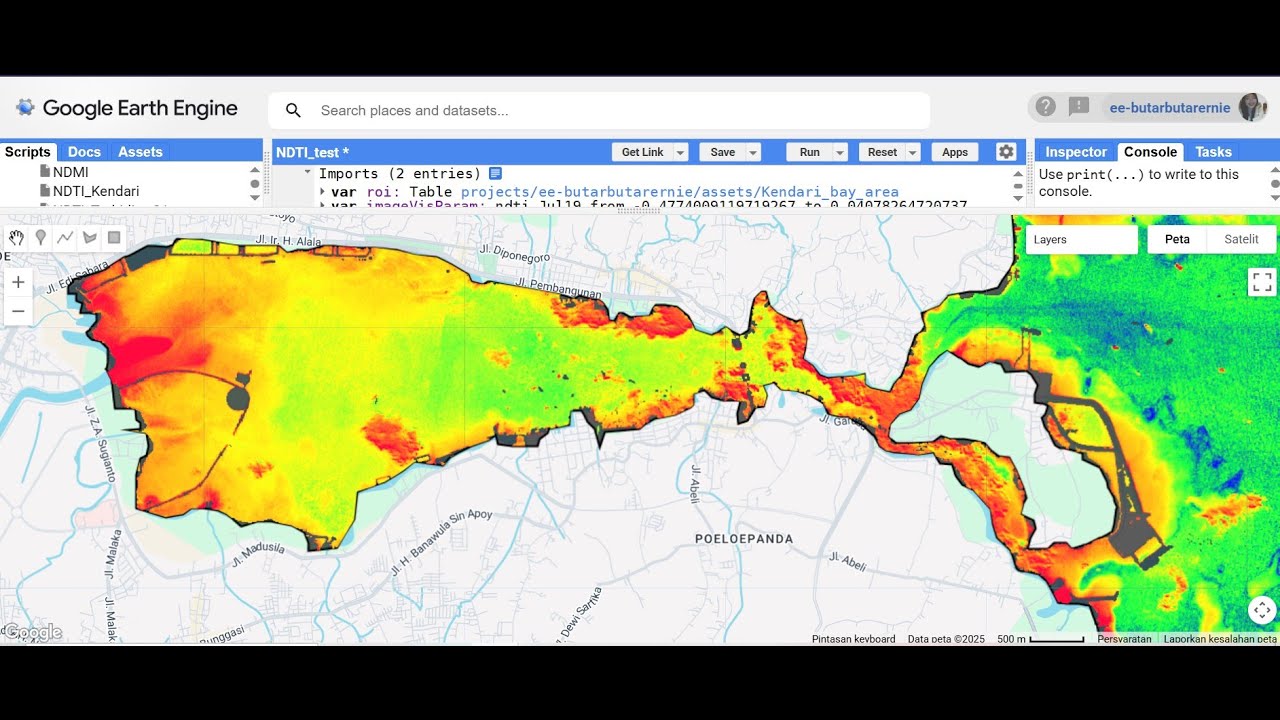Expand the var roi import entry
This screenshot has width=1280, height=720.
point(322,192)
